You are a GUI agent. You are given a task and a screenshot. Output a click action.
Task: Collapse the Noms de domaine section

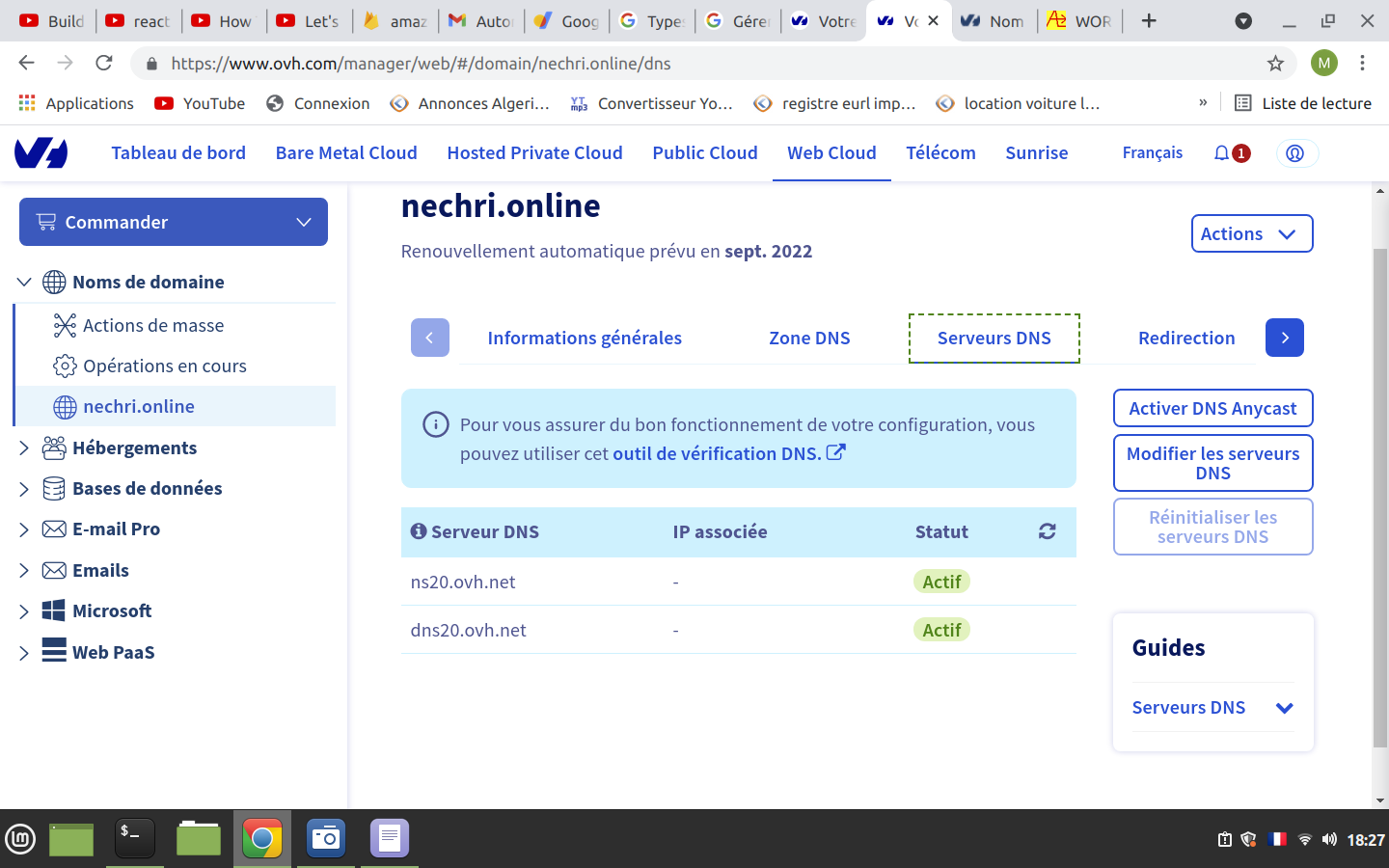tap(24, 283)
